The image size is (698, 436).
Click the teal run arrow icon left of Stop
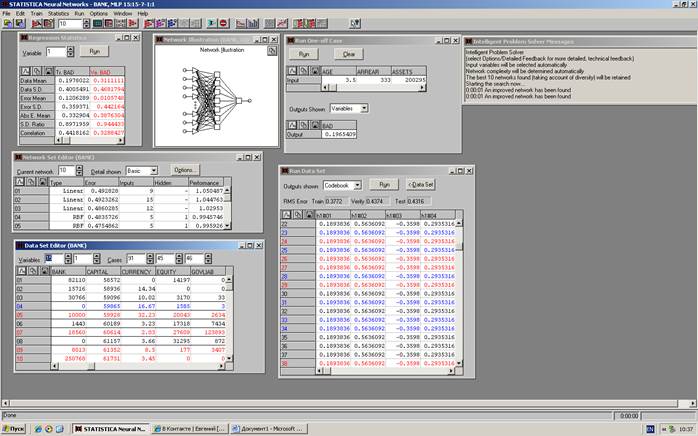tap(212, 23)
